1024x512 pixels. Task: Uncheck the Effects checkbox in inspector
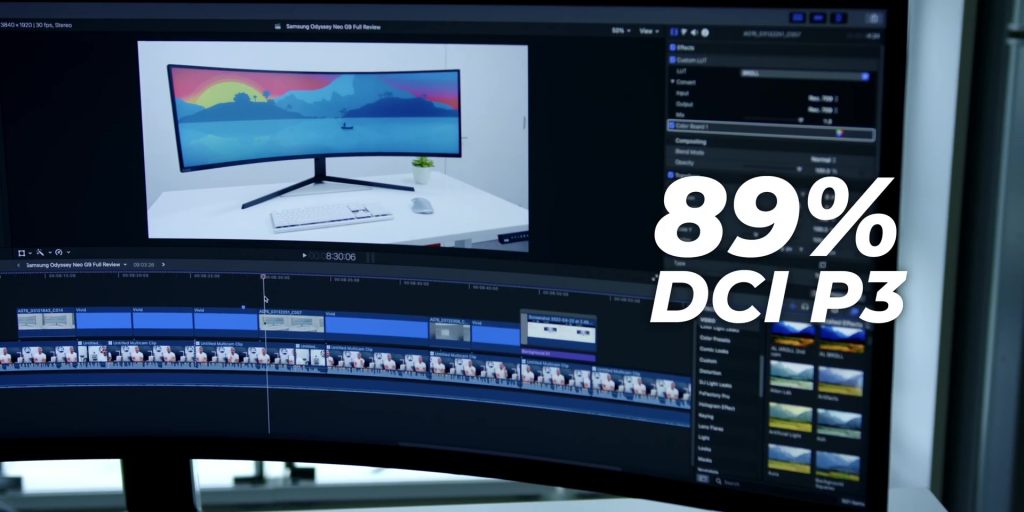[673, 48]
